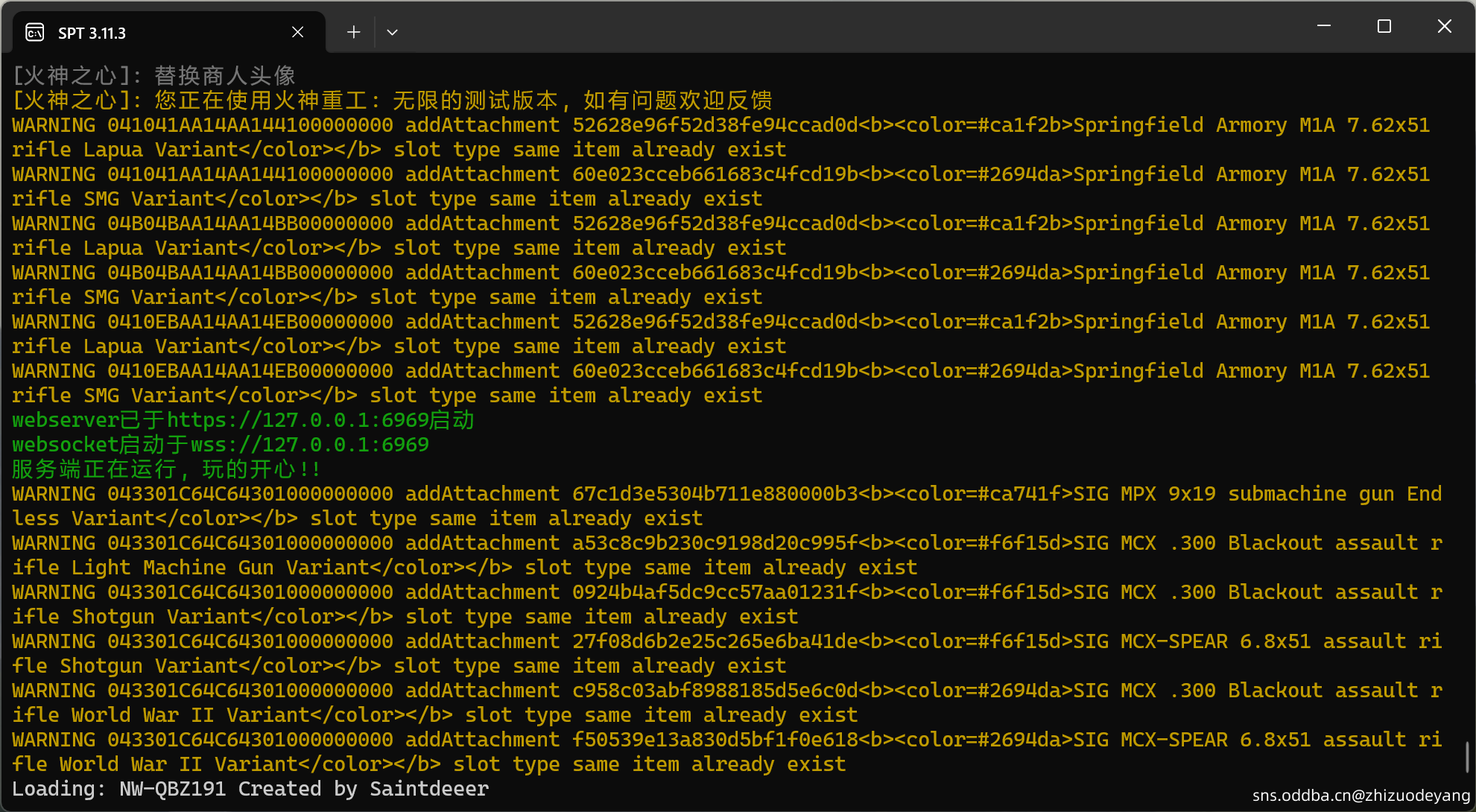Open a new terminal tab with plus
The image size is (1476, 812).
coord(353,32)
